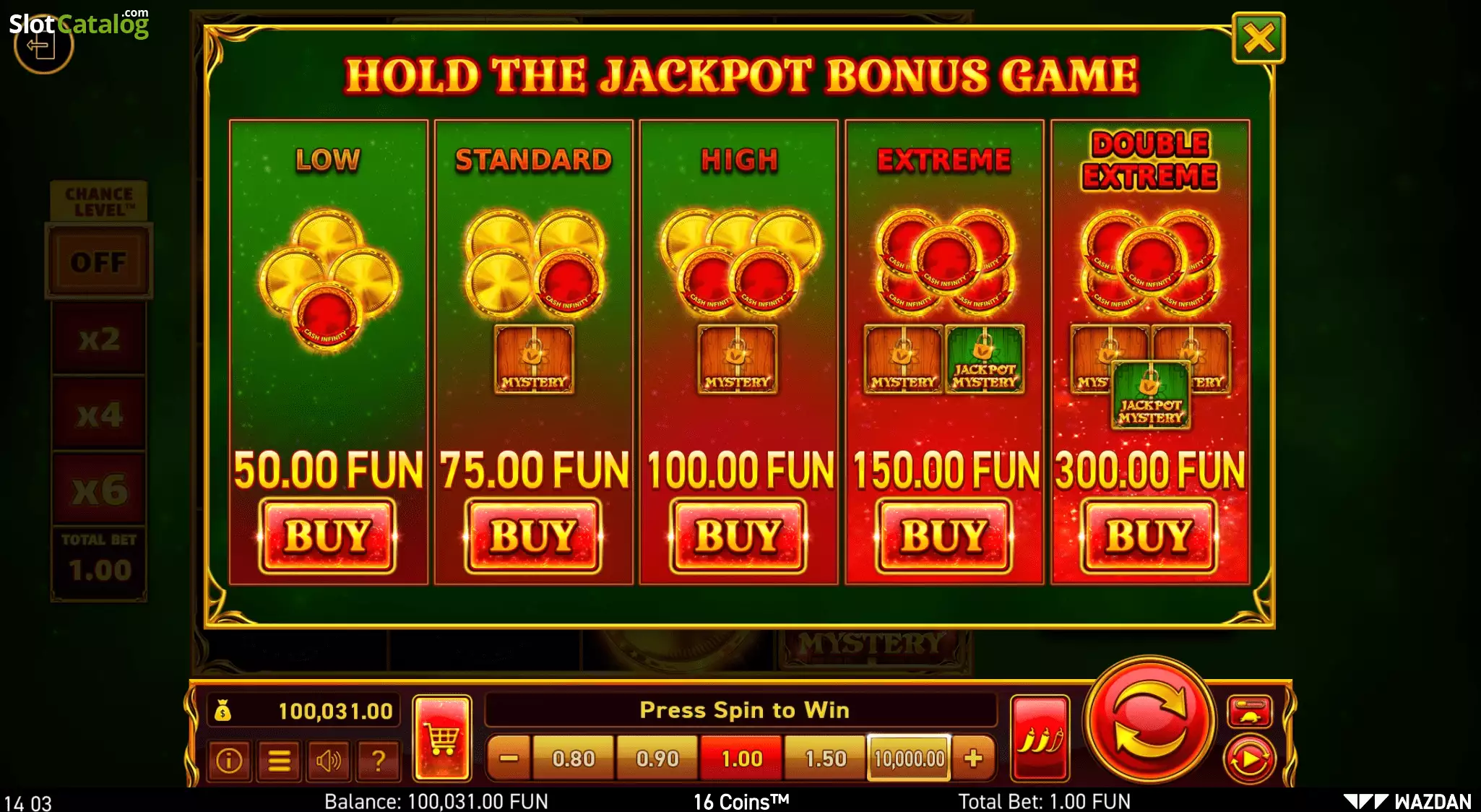
Task: Open the help question mark icon
Action: point(378,761)
